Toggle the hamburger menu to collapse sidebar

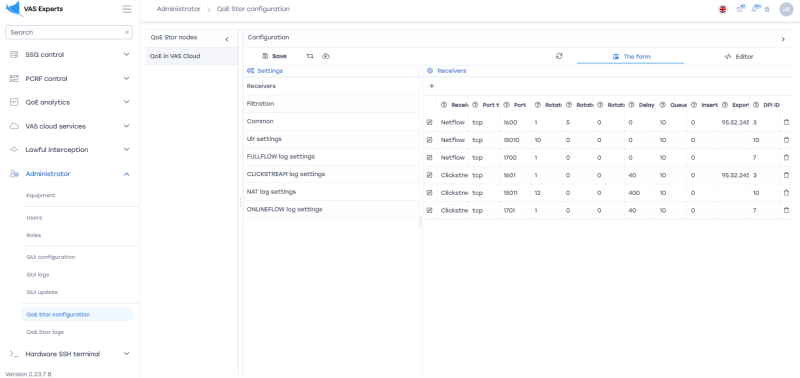tap(127, 9)
